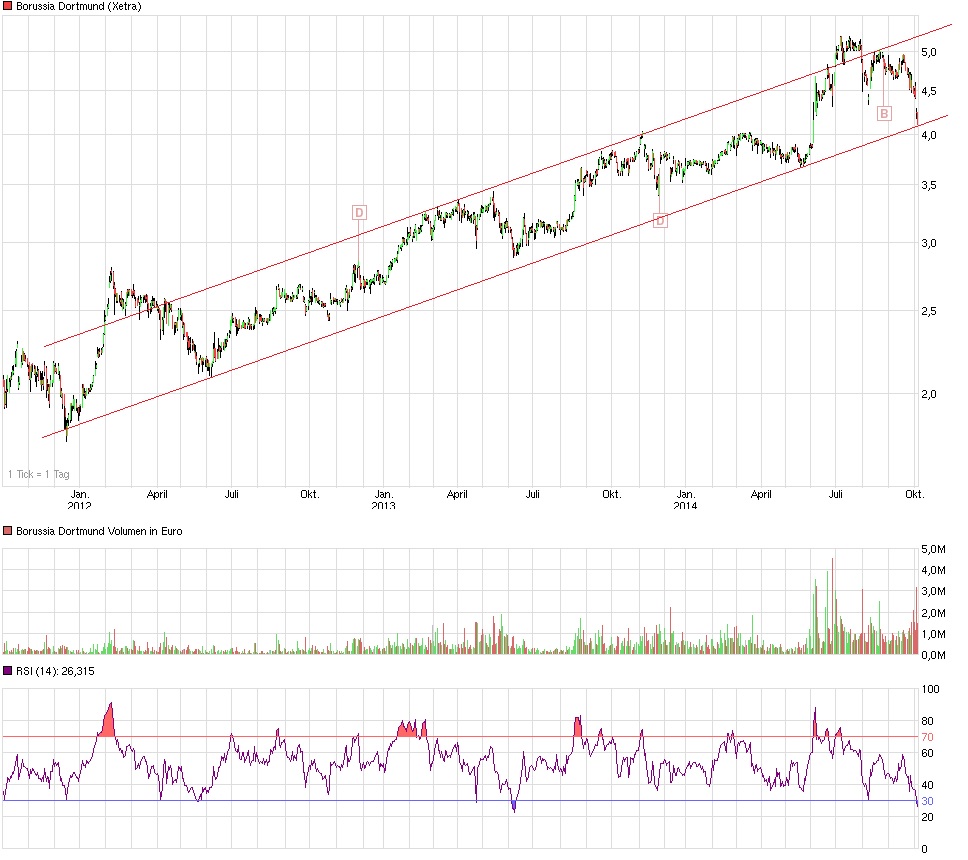The width and height of the screenshot is (968, 860).
Task: Click the Volumen in Euro legend square
Action: click(x=8, y=531)
